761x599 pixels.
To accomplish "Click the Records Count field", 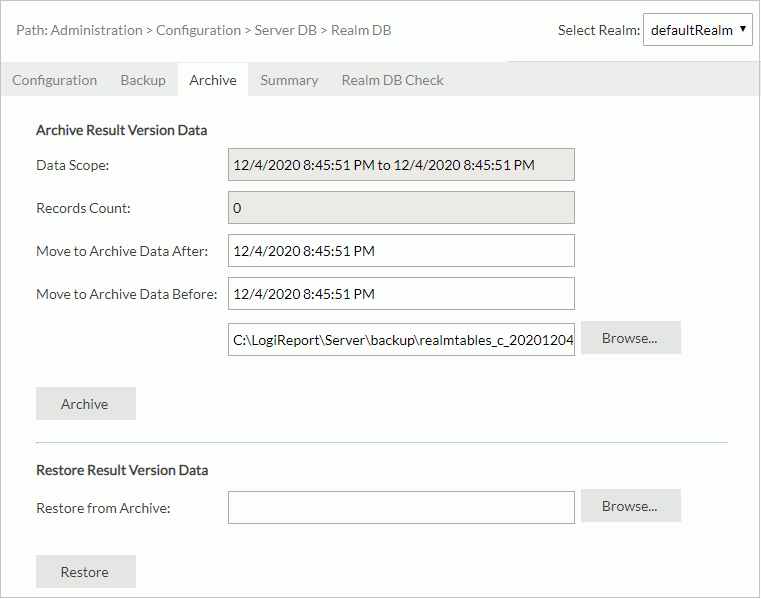I will 401,208.
